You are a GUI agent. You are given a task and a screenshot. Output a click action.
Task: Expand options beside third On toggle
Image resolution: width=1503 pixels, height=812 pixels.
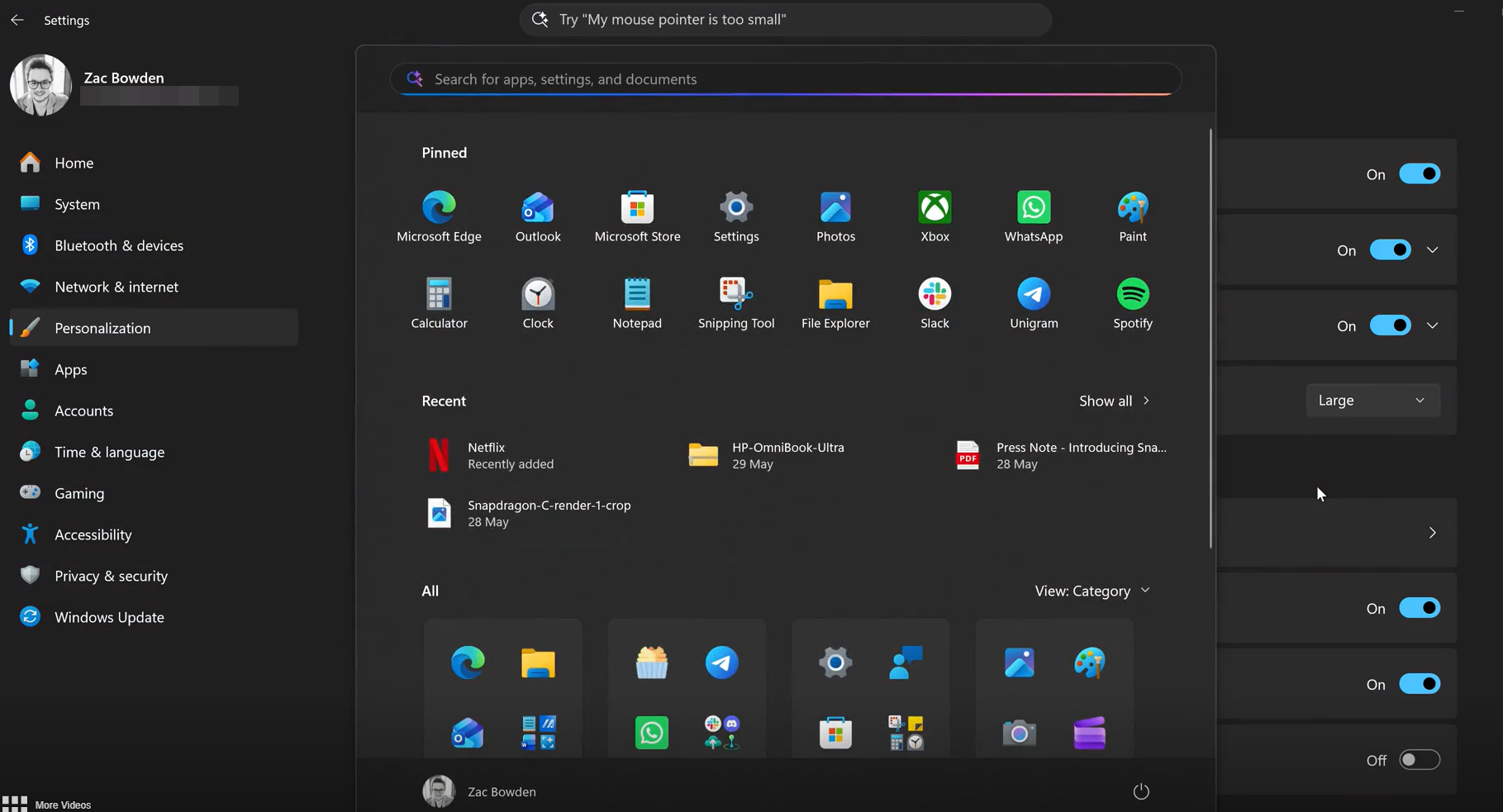point(1432,325)
